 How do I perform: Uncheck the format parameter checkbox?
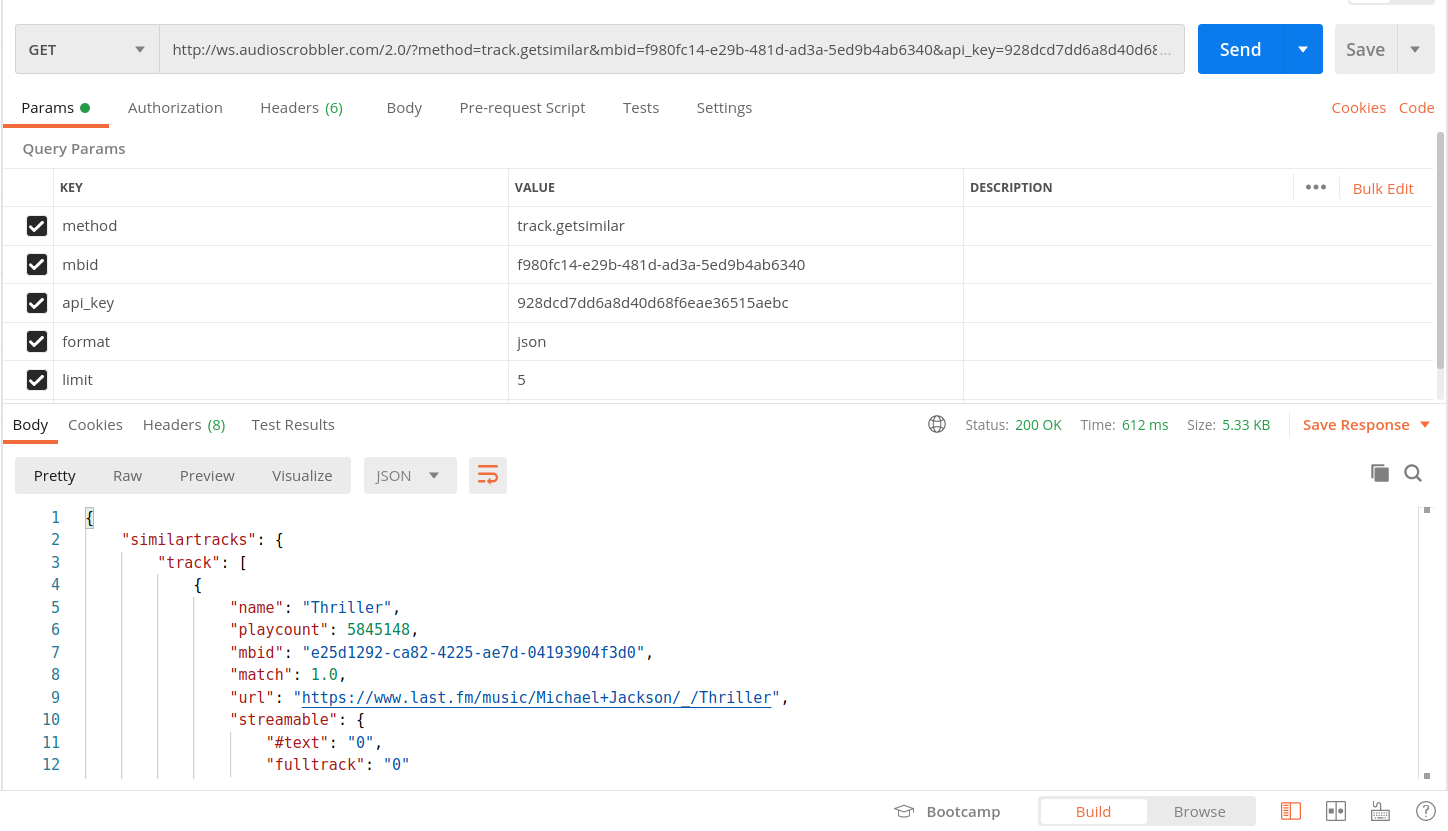tap(37, 342)
